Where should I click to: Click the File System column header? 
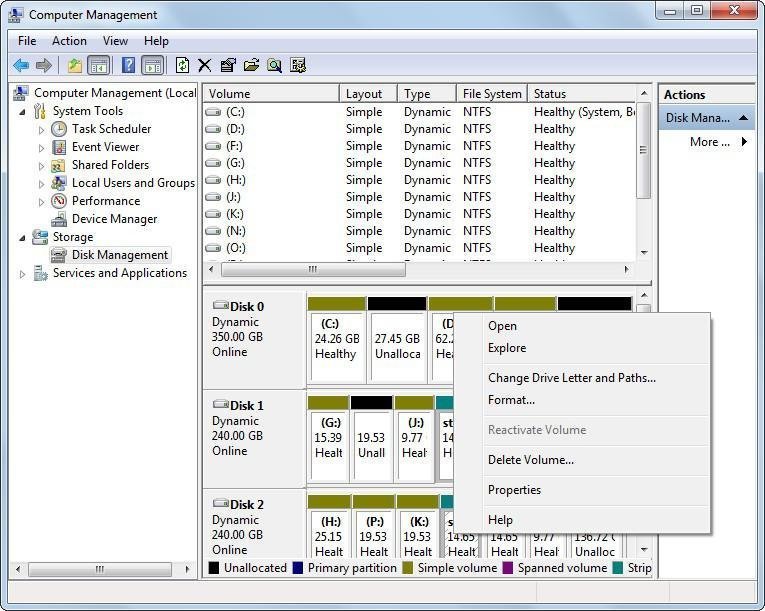(491, 94)
